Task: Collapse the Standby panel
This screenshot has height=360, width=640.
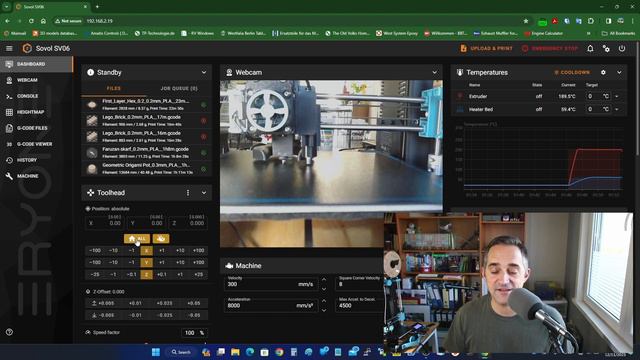Action: pyautogui.click(x=204, y=72)
